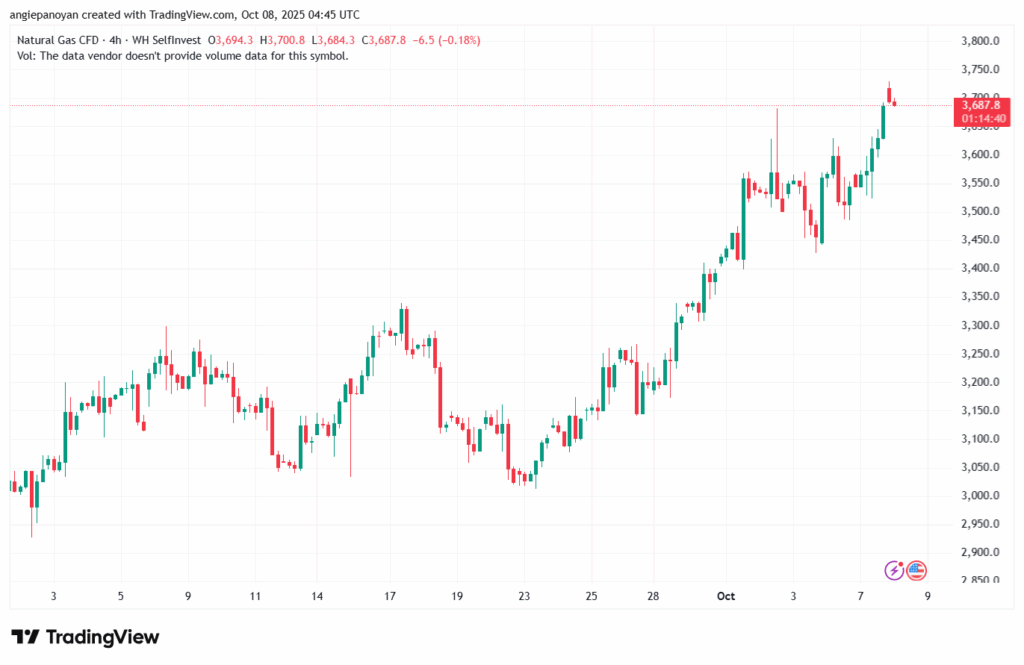Click the 28 date label on time axis

[x=653, y=596]
